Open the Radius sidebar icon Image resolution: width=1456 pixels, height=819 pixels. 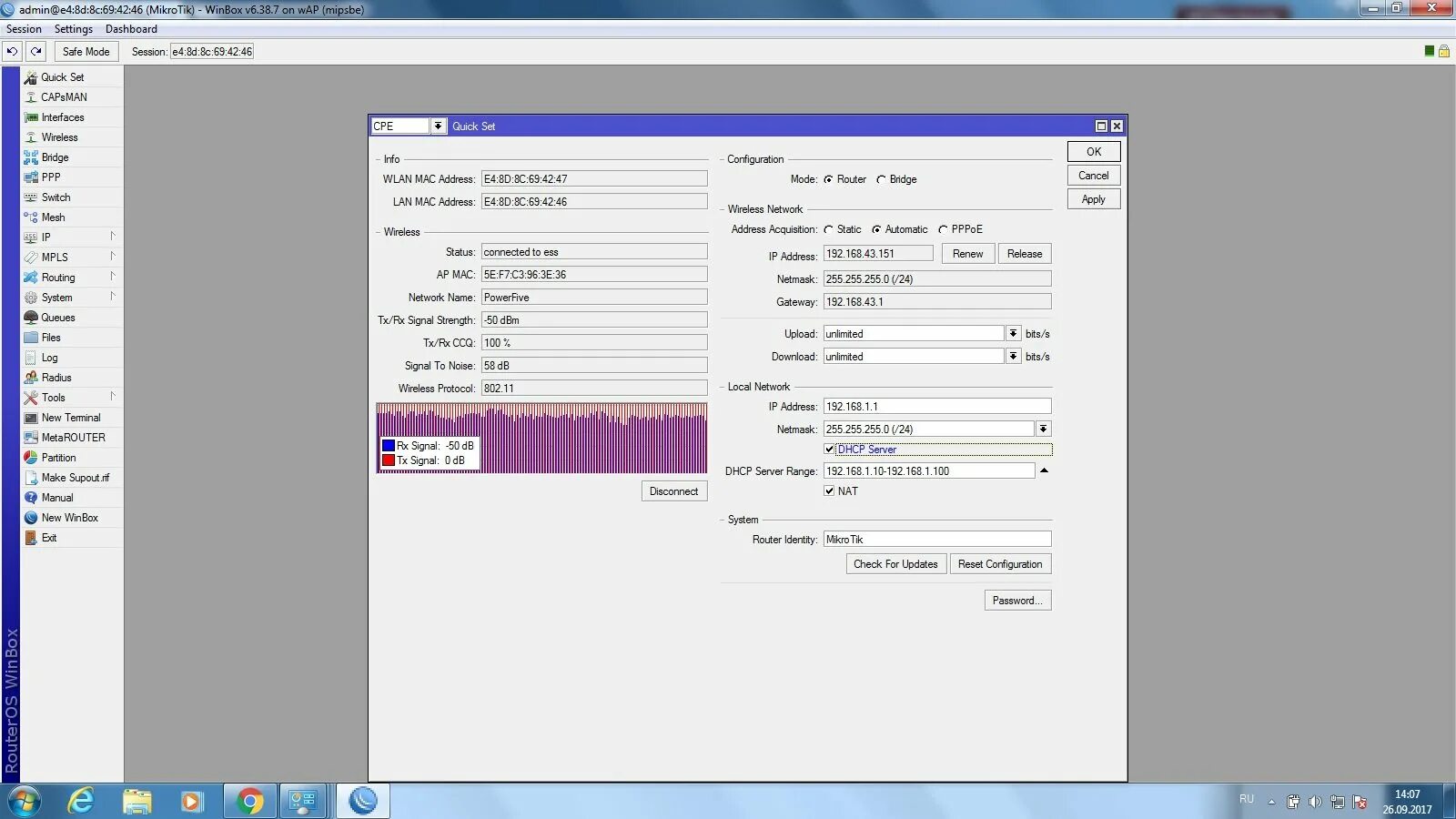click(x=31, y=378)
